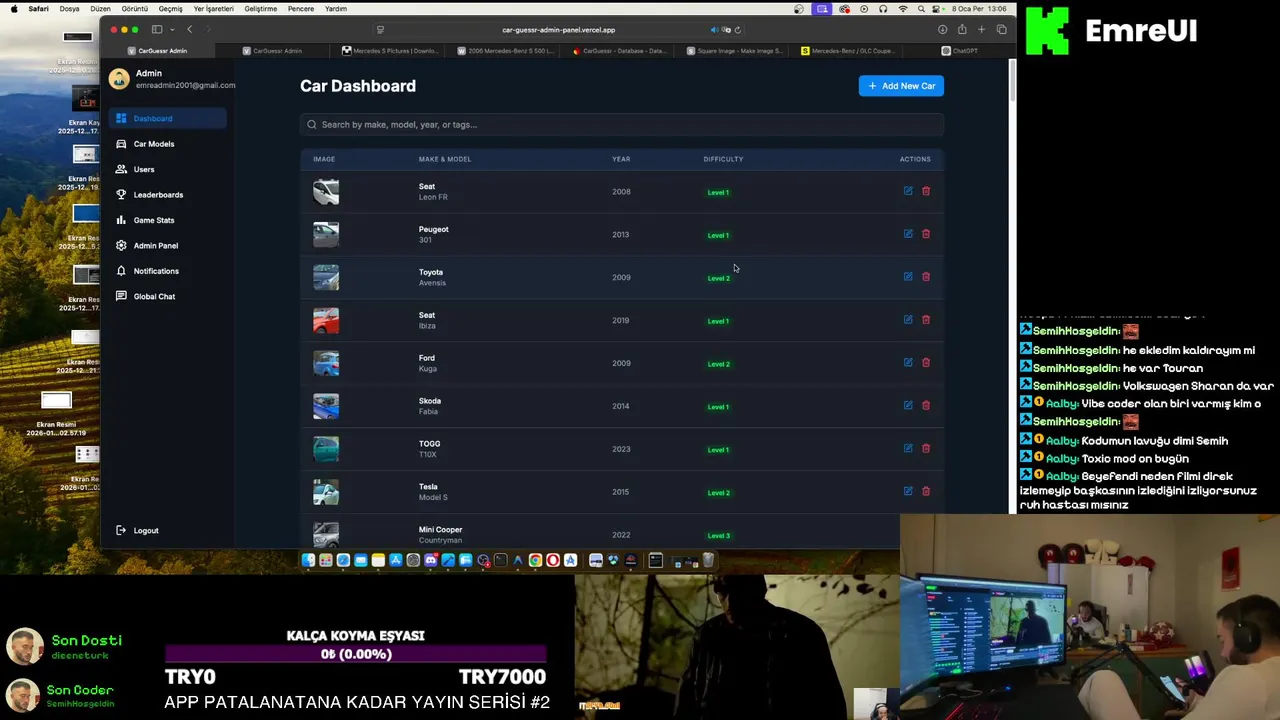The height and width of the screenshot is (720, 1280).
Task: Open a new Safari tab
Action: click(982, 30)
